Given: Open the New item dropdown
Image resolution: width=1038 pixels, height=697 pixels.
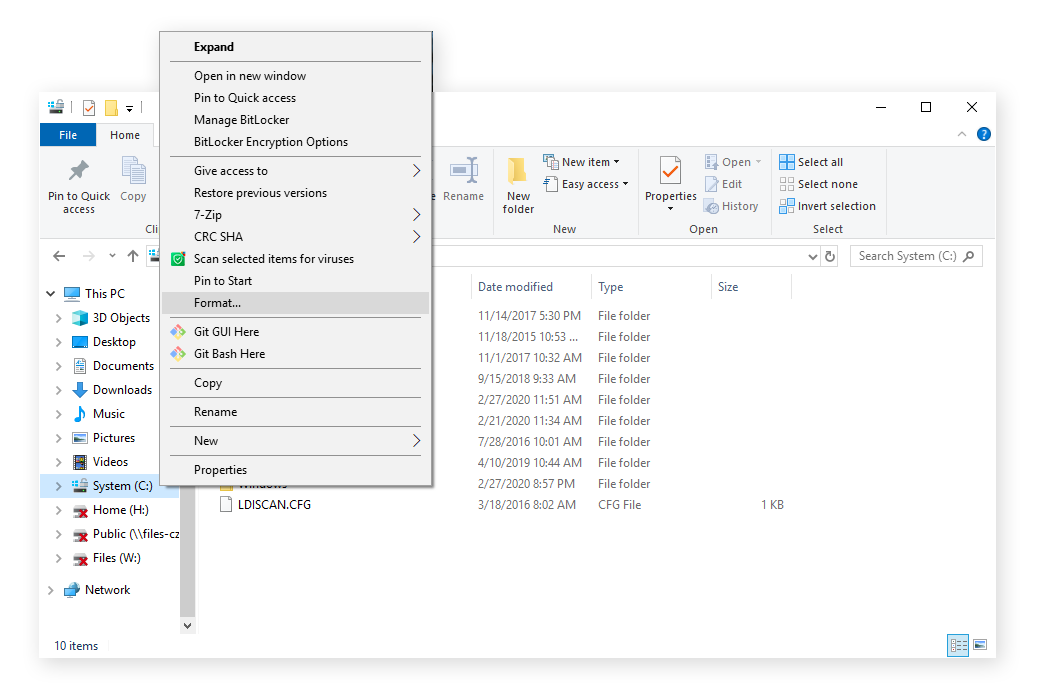Looking at the screenshot, I should [x=582, y=161].
